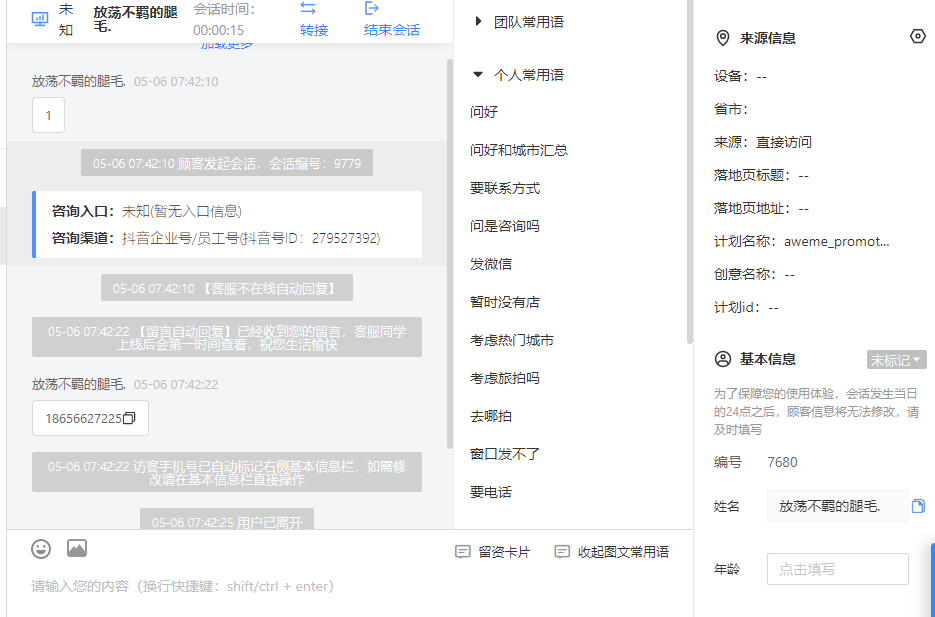Click the 计划名称 aweme_promot... value
Screen dimensions: 935x617
(x=837, y=242)
